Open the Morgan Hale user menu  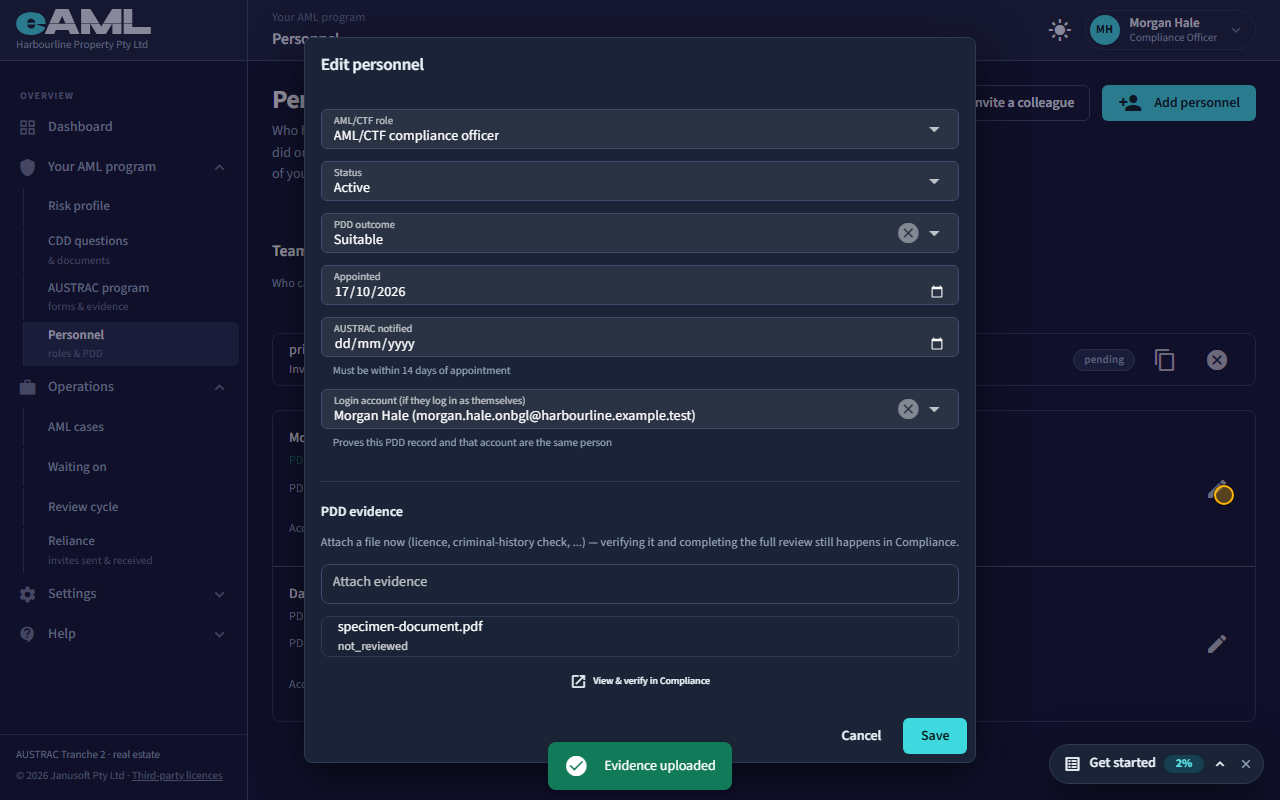pos(1171,30)
